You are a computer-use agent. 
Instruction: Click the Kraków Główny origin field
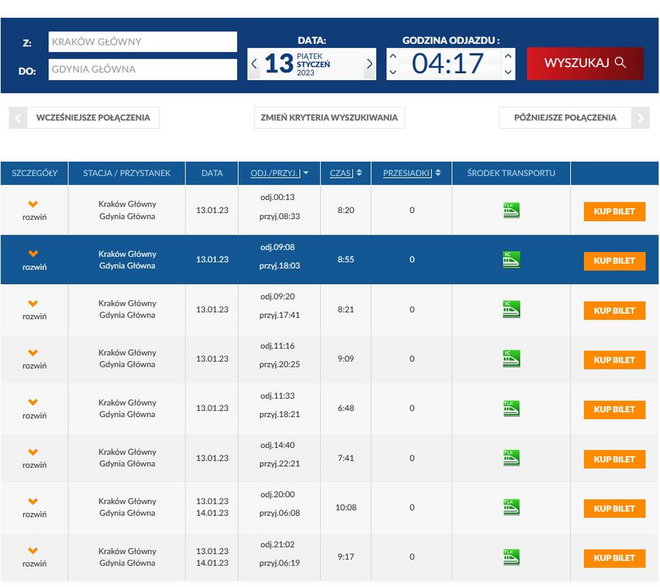point(141,42)
